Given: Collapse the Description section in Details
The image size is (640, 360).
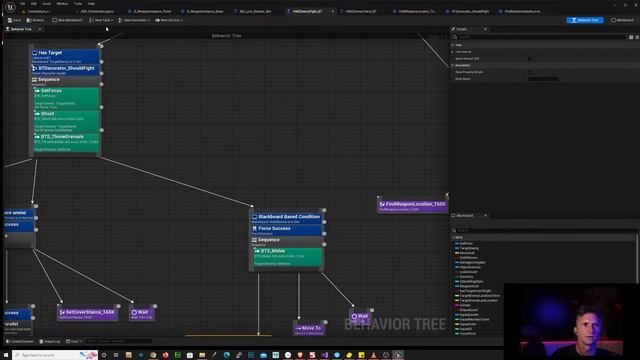Looking at the screenshot, I should pyautogui.click(x=453, y=65).
